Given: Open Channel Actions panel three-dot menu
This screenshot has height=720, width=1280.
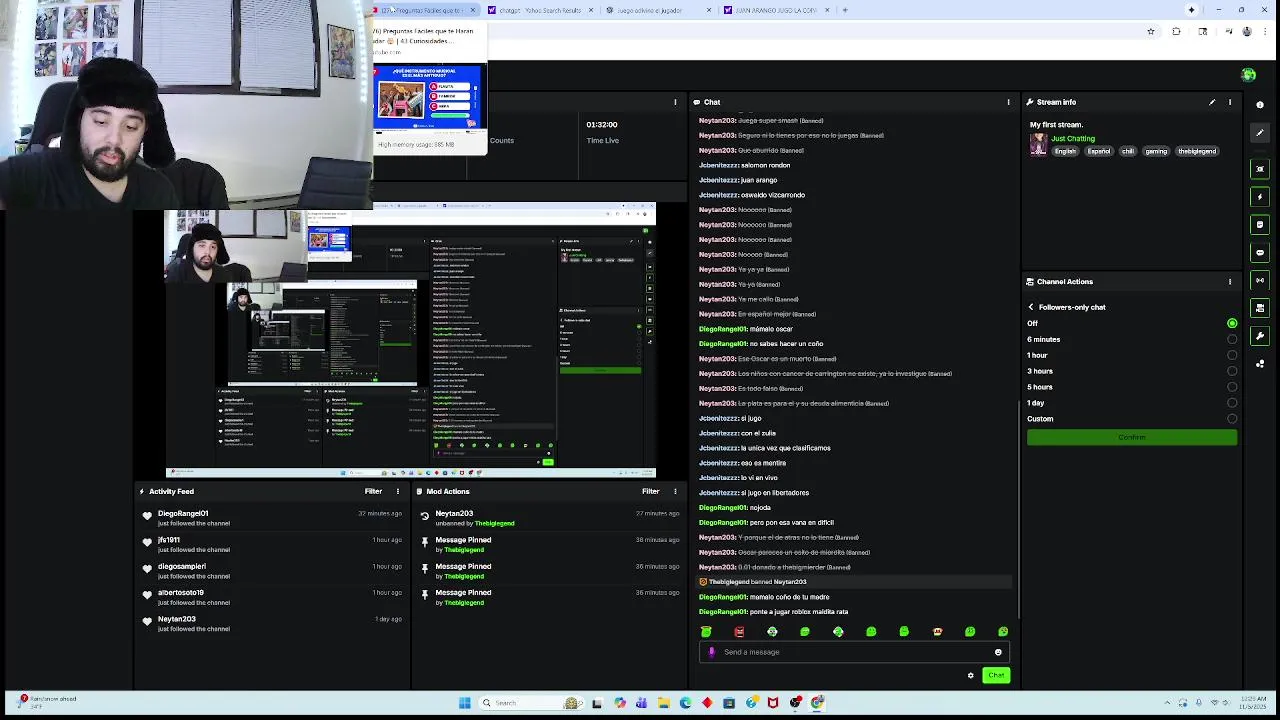Looking at the screenshot, I should tap(1230, 282).
